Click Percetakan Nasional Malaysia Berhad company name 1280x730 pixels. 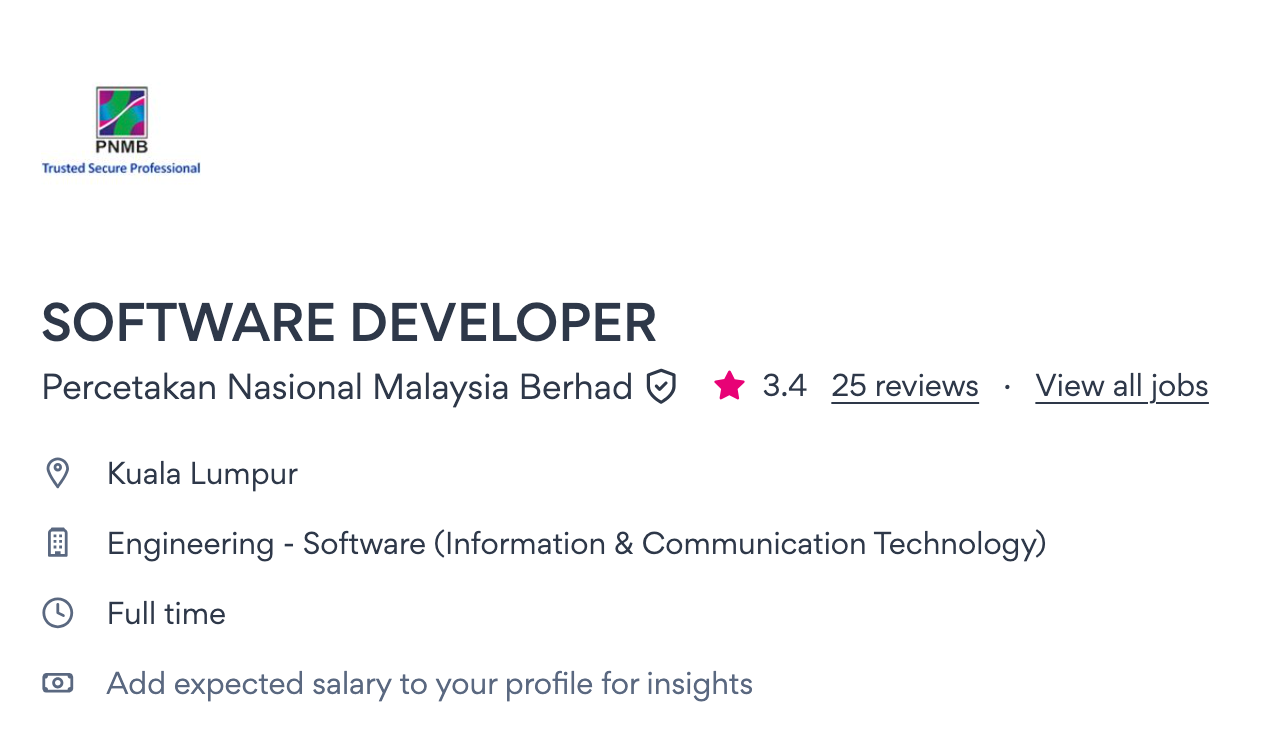click(337, 386)
